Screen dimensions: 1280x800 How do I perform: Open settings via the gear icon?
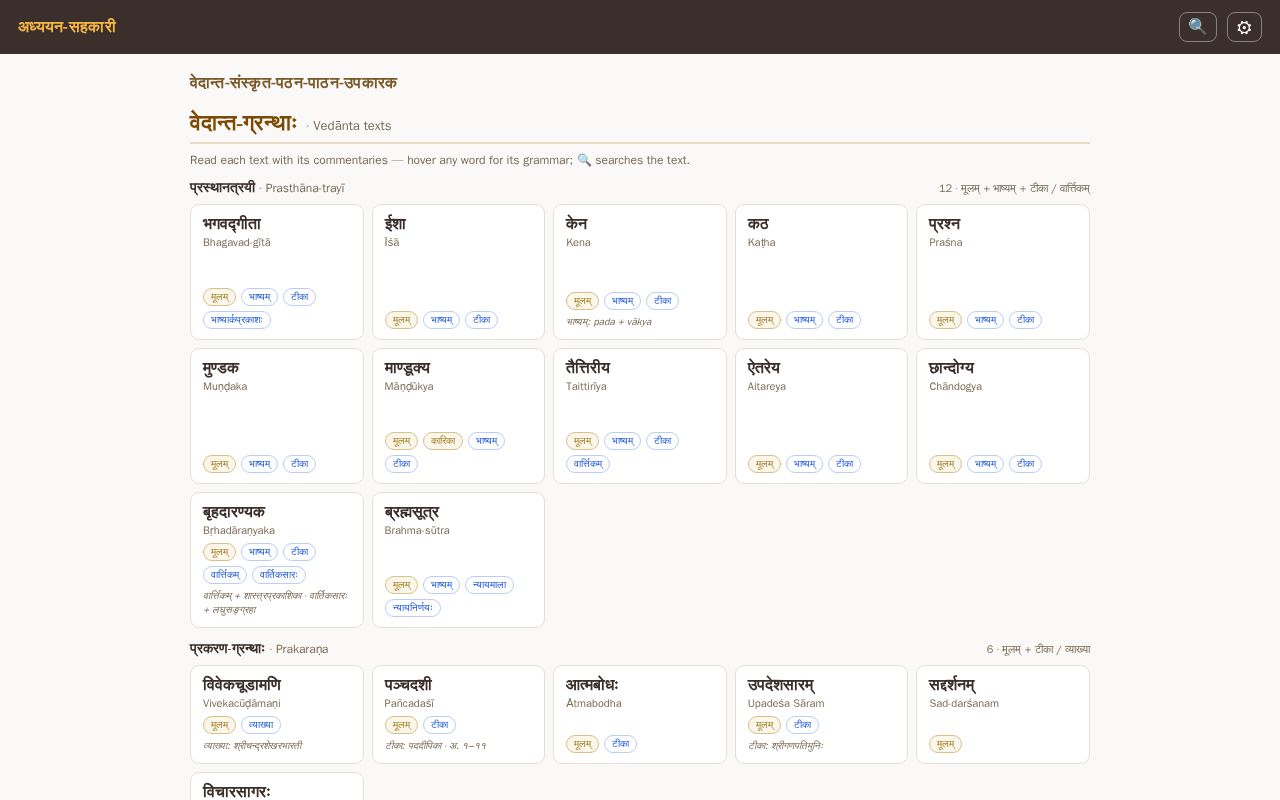1244,27
